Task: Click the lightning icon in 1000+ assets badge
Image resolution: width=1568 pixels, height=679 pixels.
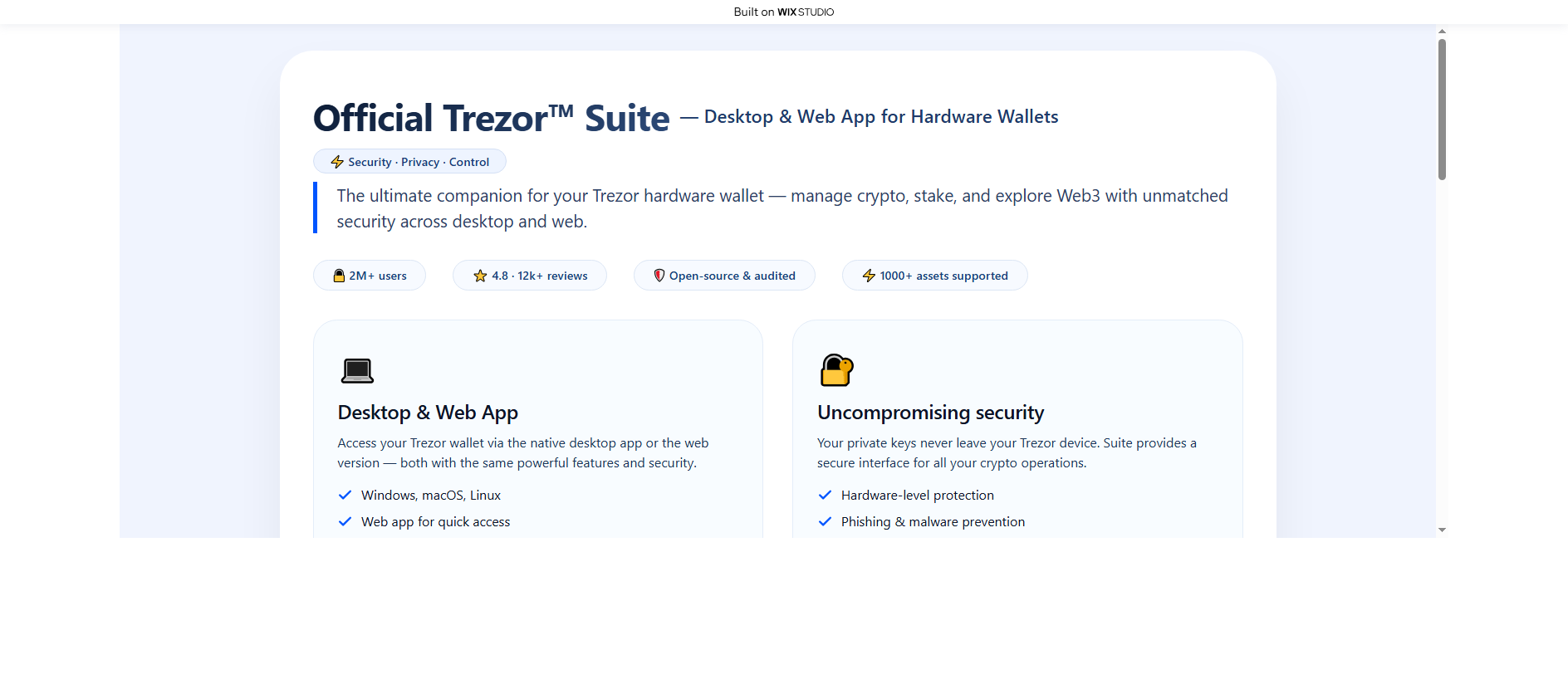Action: [869, 276]
